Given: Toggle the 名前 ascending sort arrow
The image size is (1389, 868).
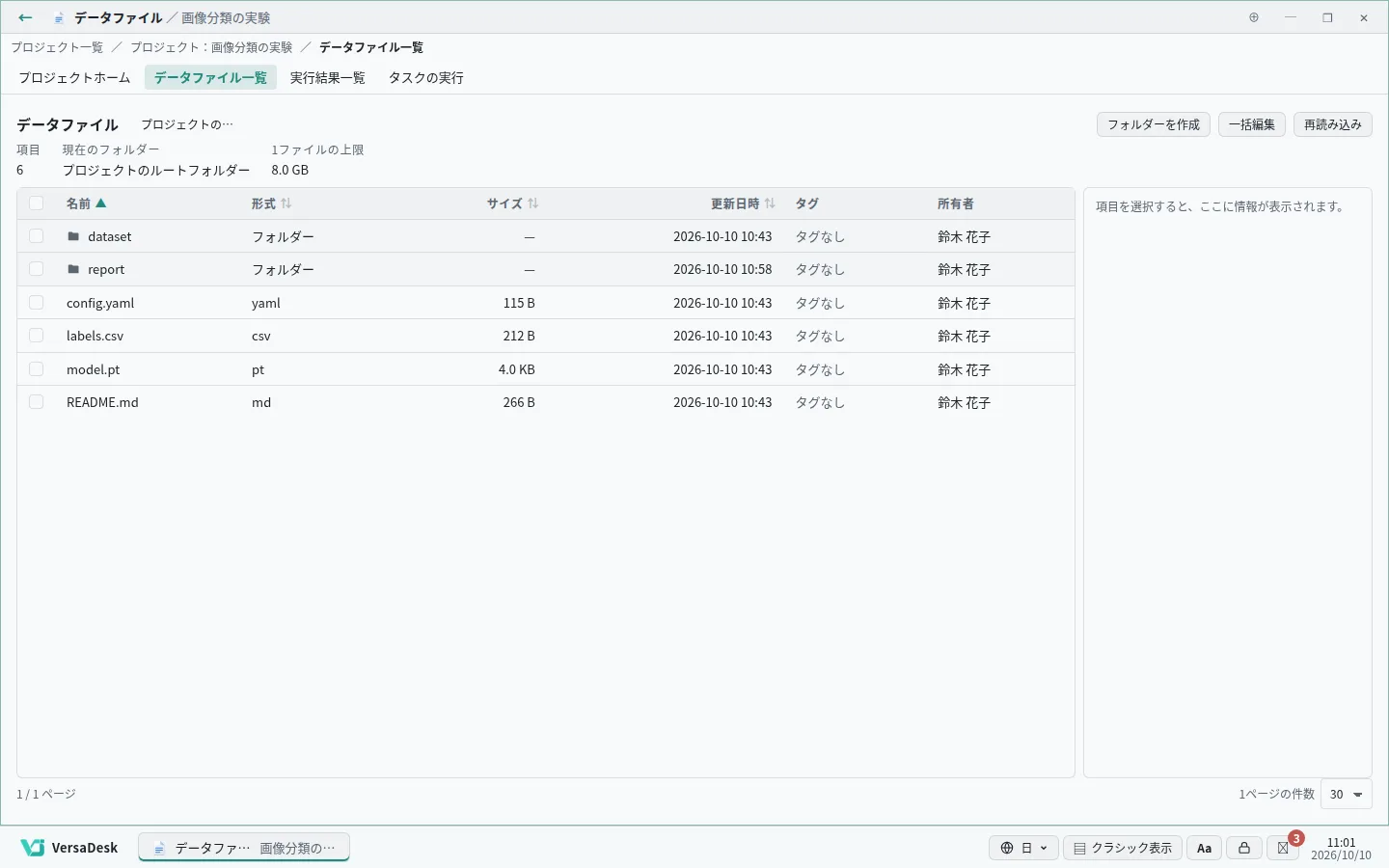Looking at the screenshot, I should coord(101,203).
